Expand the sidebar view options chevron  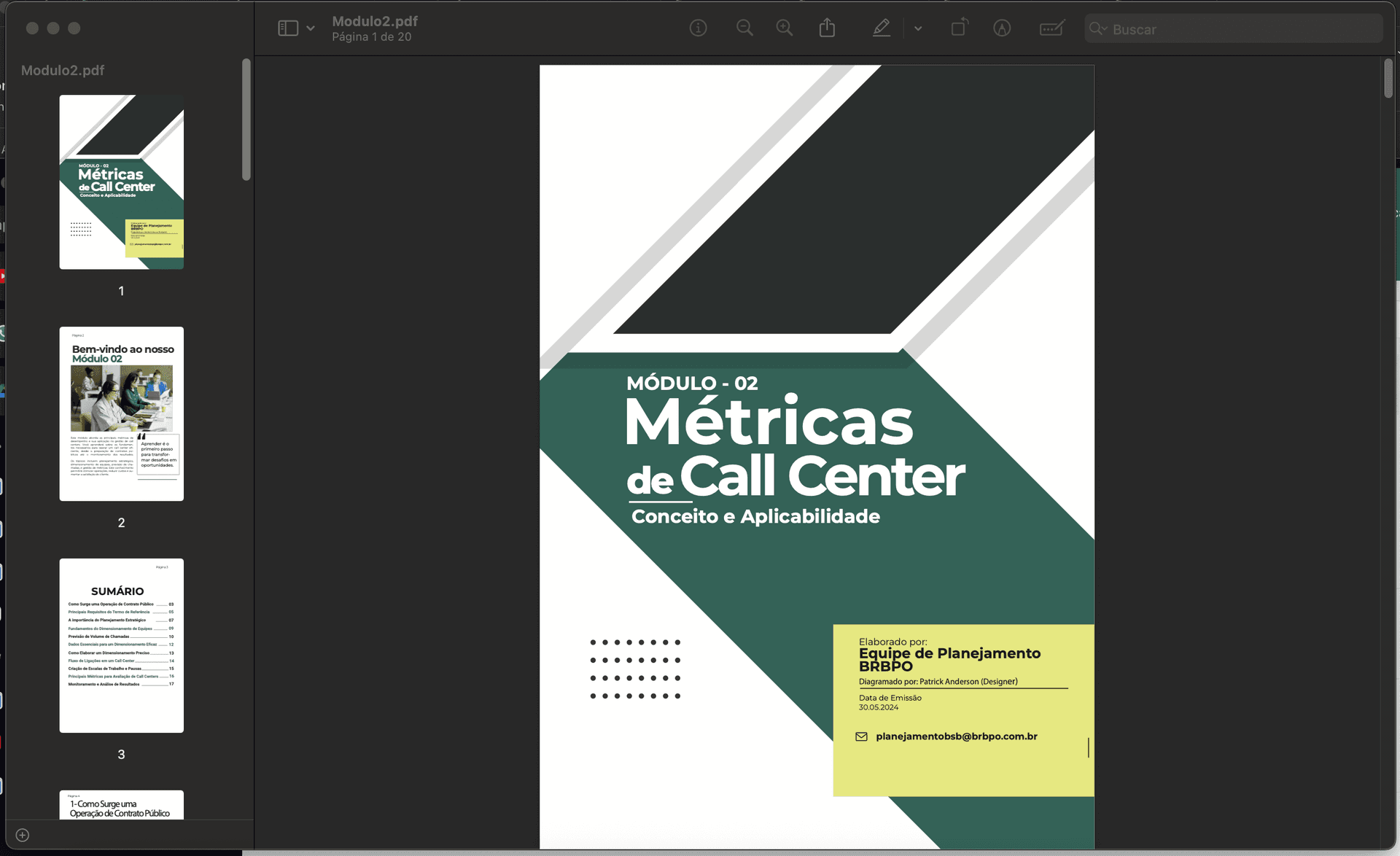311,28
